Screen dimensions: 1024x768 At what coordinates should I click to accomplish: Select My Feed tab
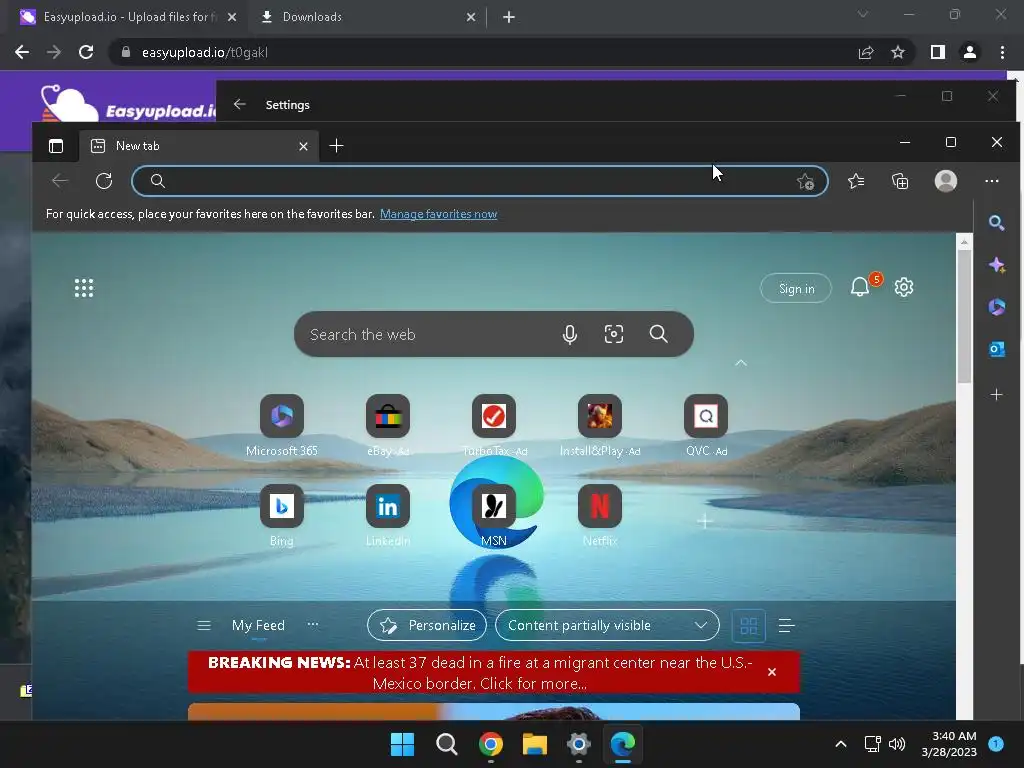tap(258, 626)
